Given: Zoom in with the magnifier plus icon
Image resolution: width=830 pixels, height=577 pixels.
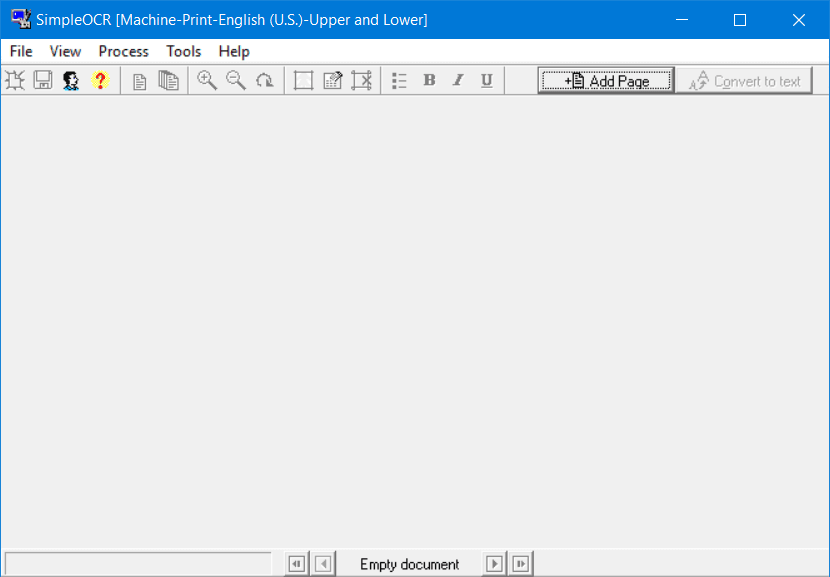Looking at the screenshot, I should pos(207,80).
